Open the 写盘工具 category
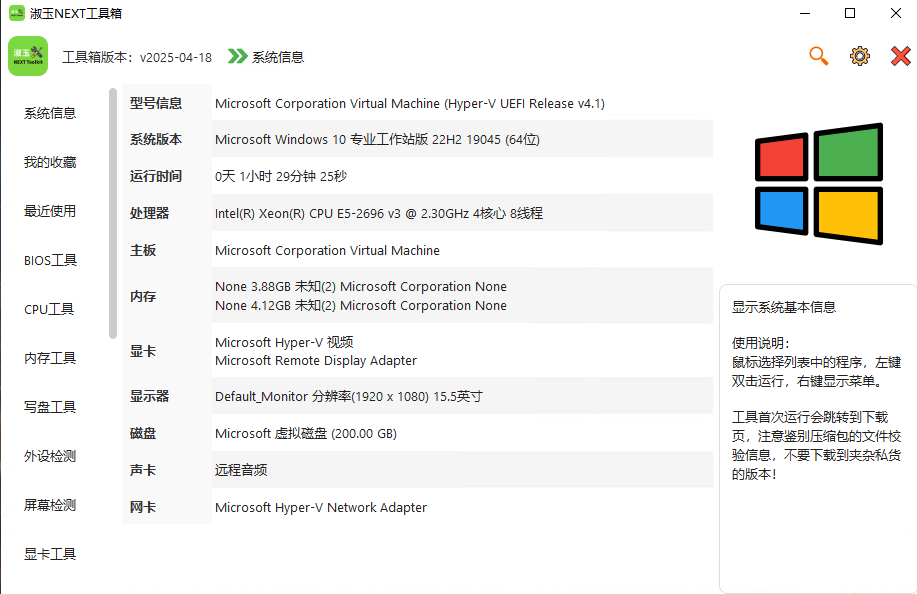 coord(50,407)
